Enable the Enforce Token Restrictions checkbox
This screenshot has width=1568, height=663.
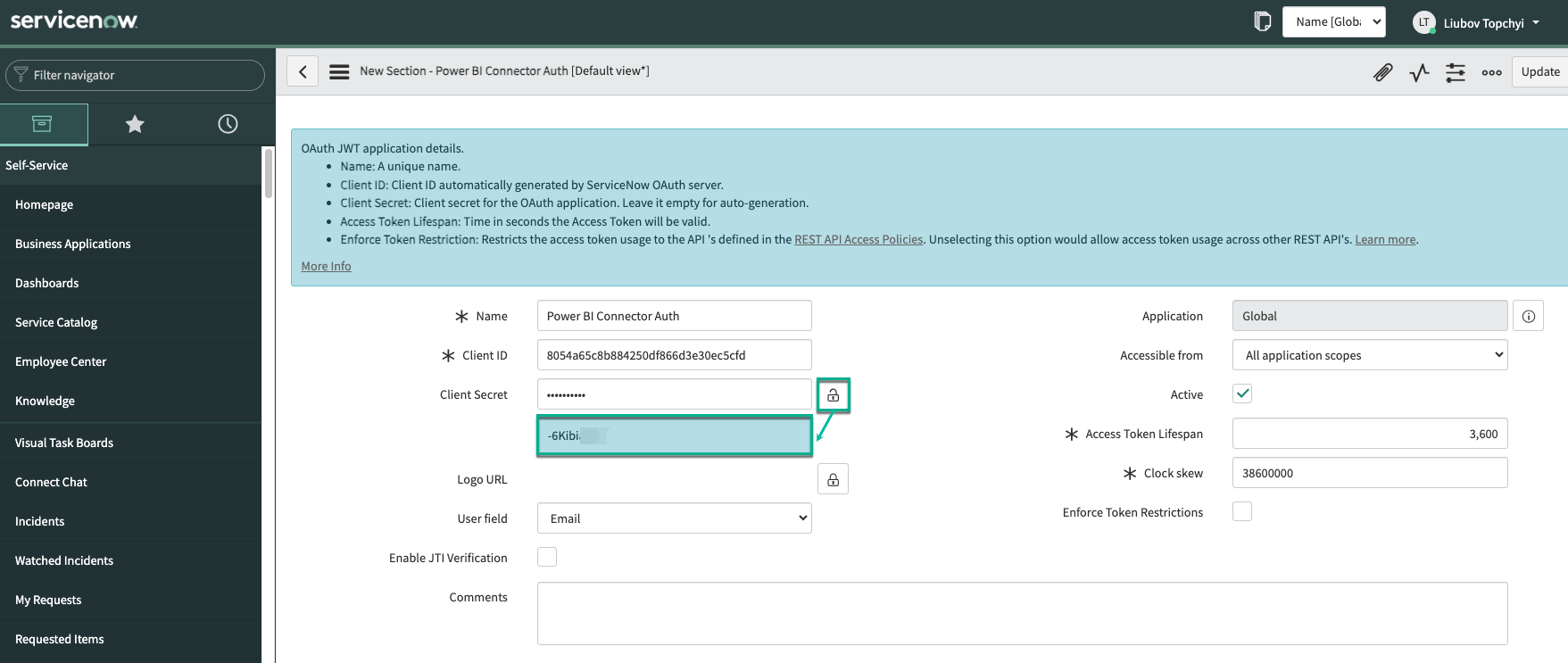point(1242,511)
